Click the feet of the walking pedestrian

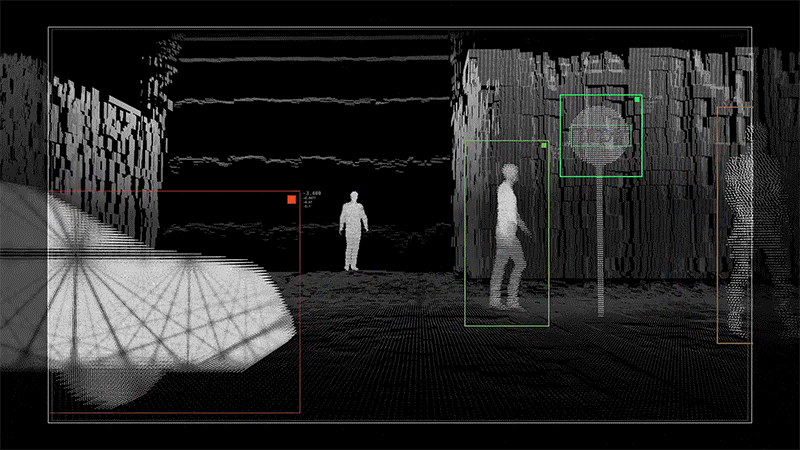(x=504, y=301)
